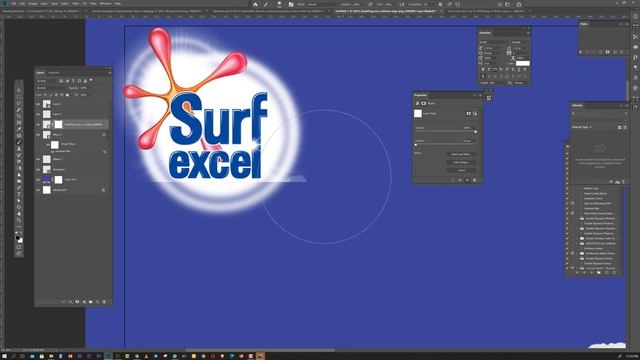This screenshot has width=640, height=360.
Task: Click the Libraries search field
Action: 598,113
